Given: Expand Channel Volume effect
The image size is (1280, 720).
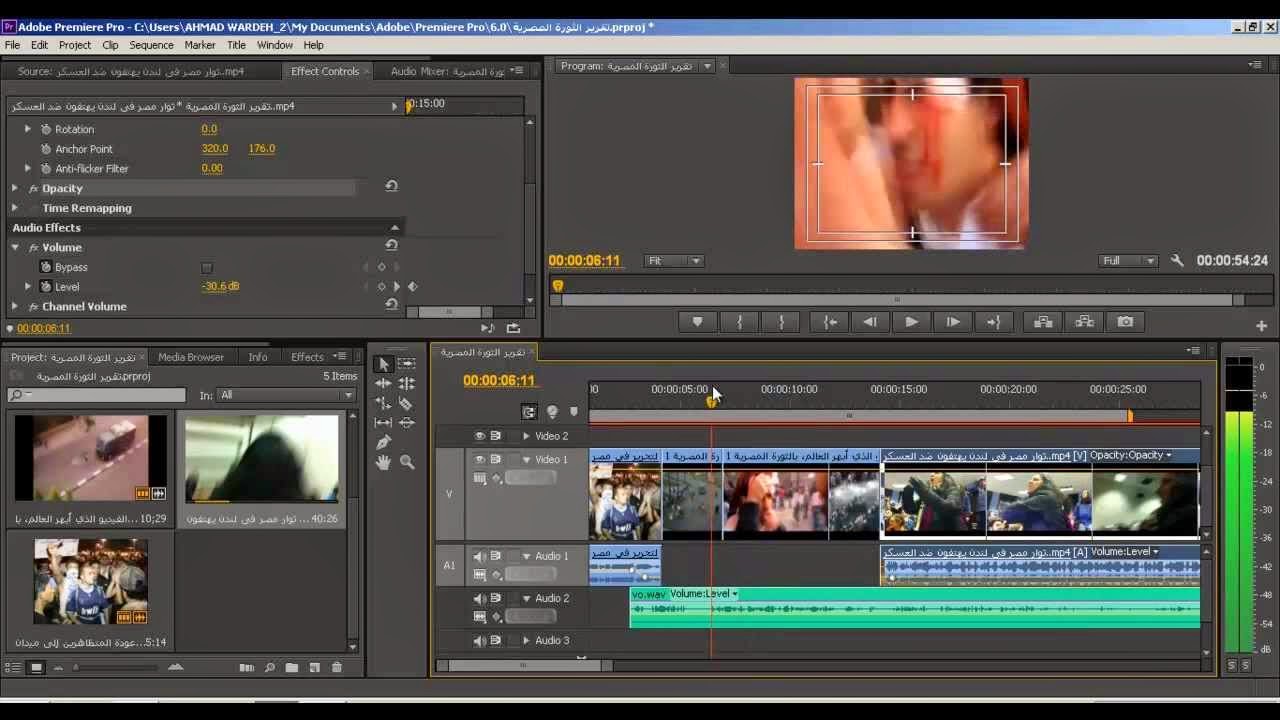Looking at the screenshot, I should 15,306.
